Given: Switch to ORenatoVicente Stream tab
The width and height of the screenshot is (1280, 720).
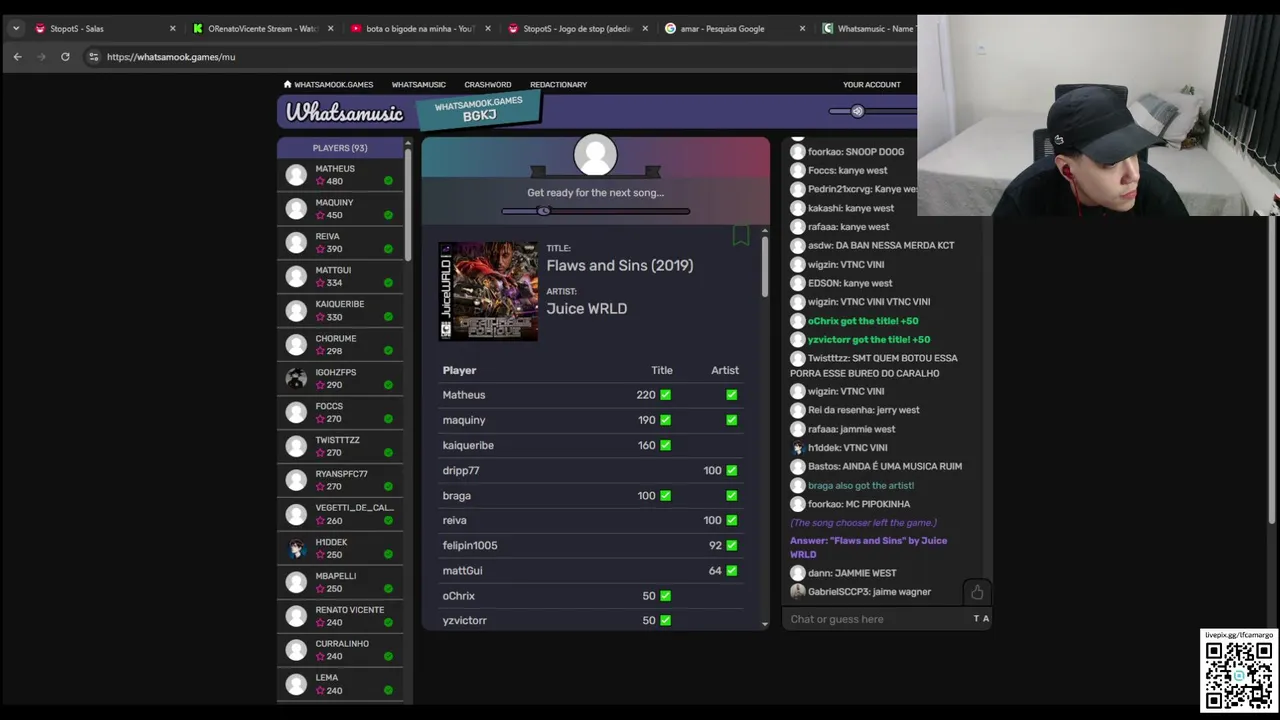Looking at the screenshot, I should coord(263,28).
